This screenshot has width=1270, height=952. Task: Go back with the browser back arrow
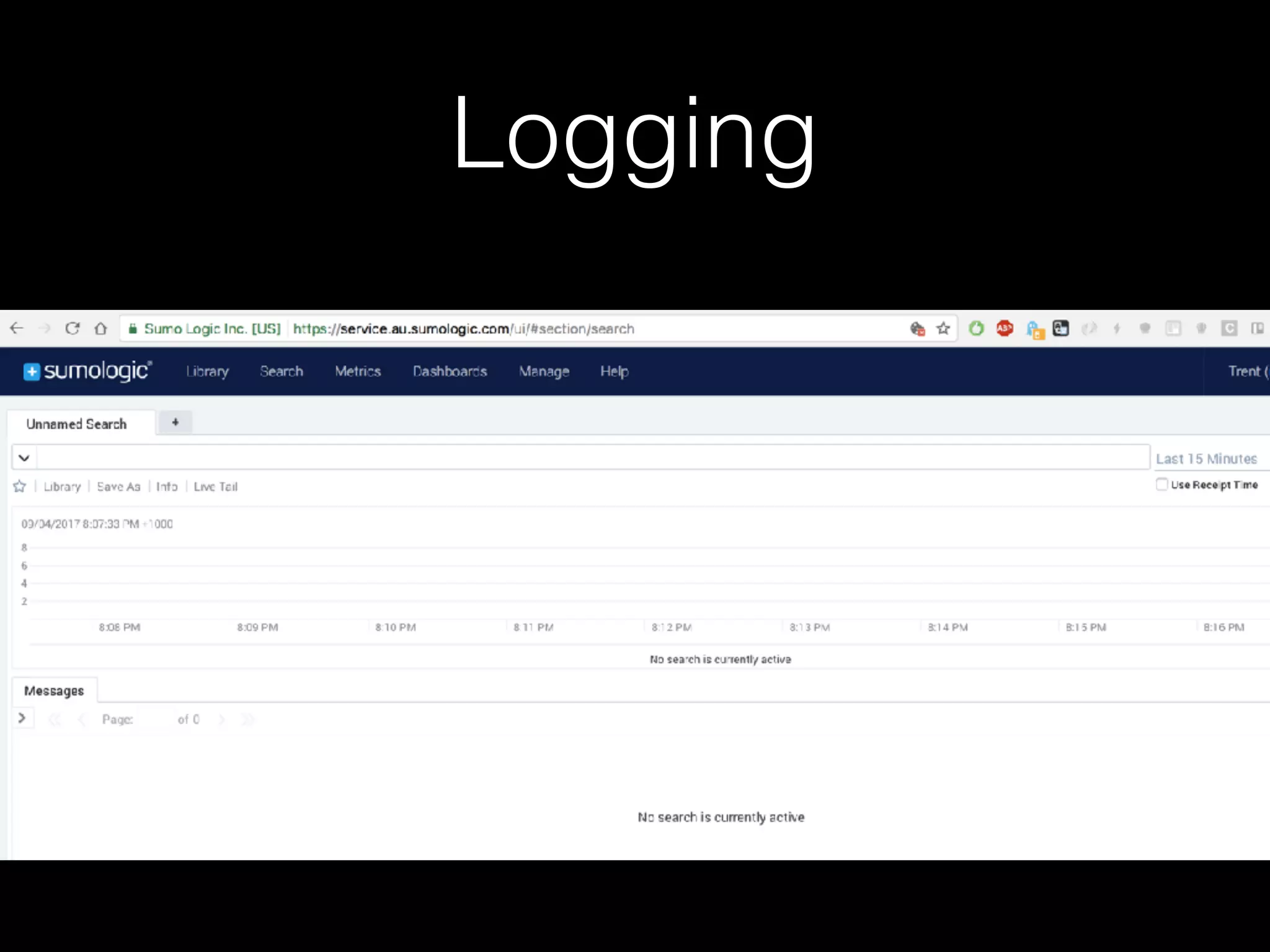(x=17, y=328)
